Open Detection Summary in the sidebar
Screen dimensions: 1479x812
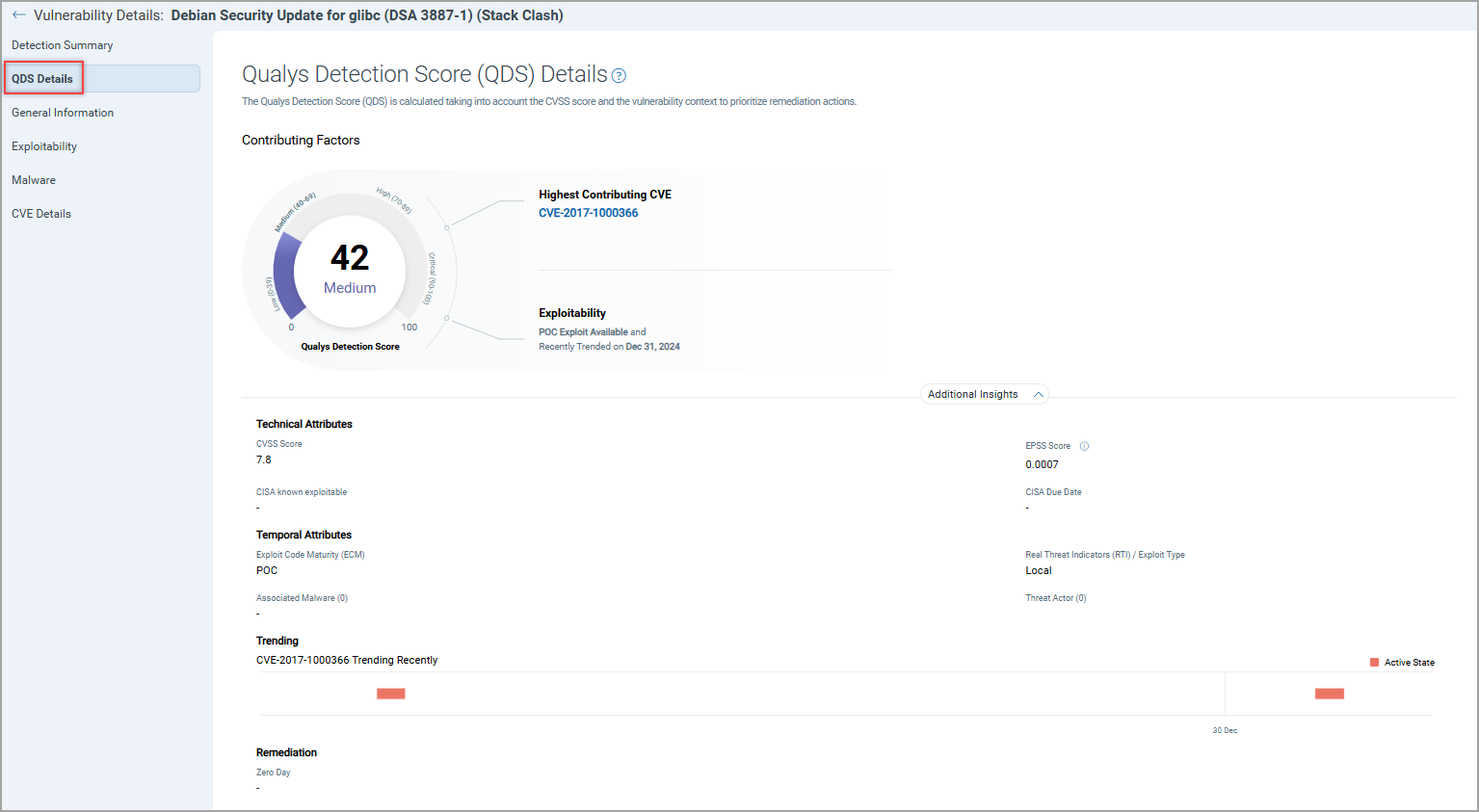click(62, 45)
